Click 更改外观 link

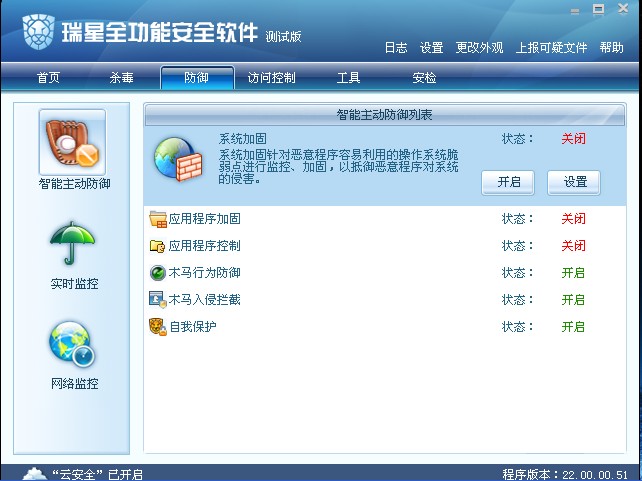coord(479,47)
